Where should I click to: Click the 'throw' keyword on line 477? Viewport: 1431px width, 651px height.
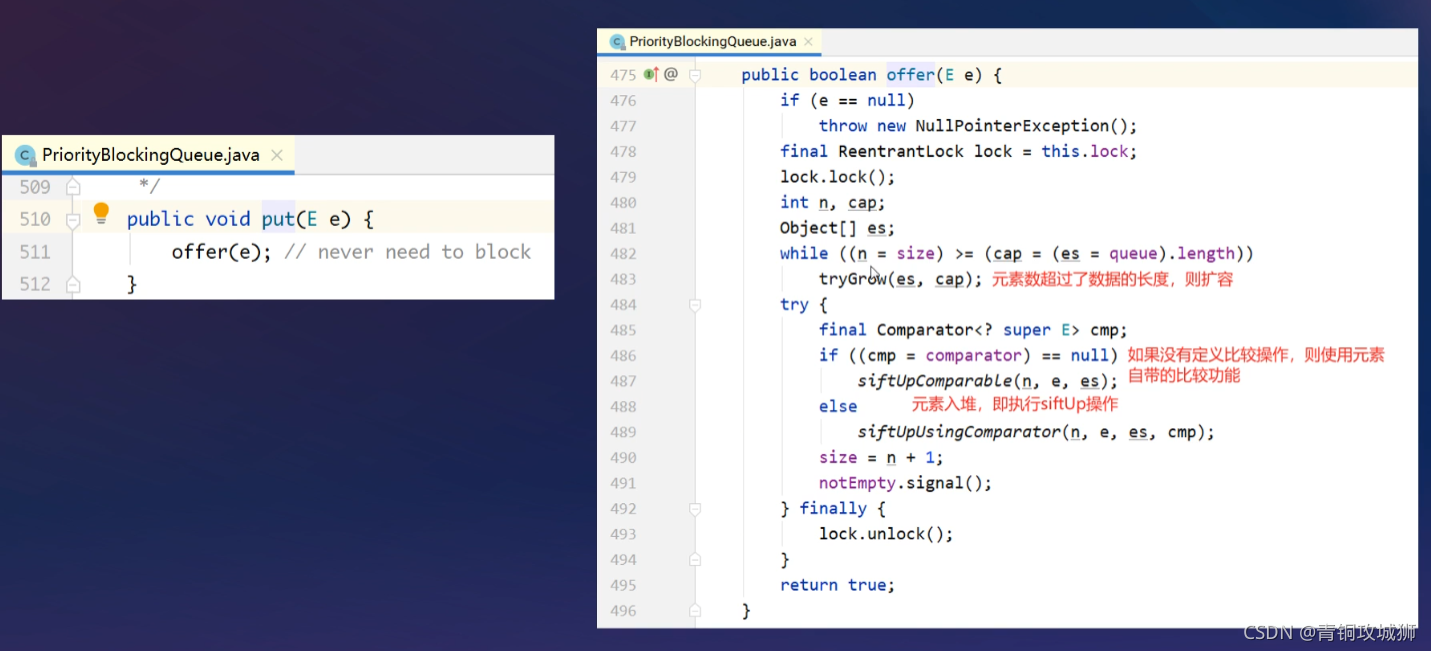click(843, 126)
